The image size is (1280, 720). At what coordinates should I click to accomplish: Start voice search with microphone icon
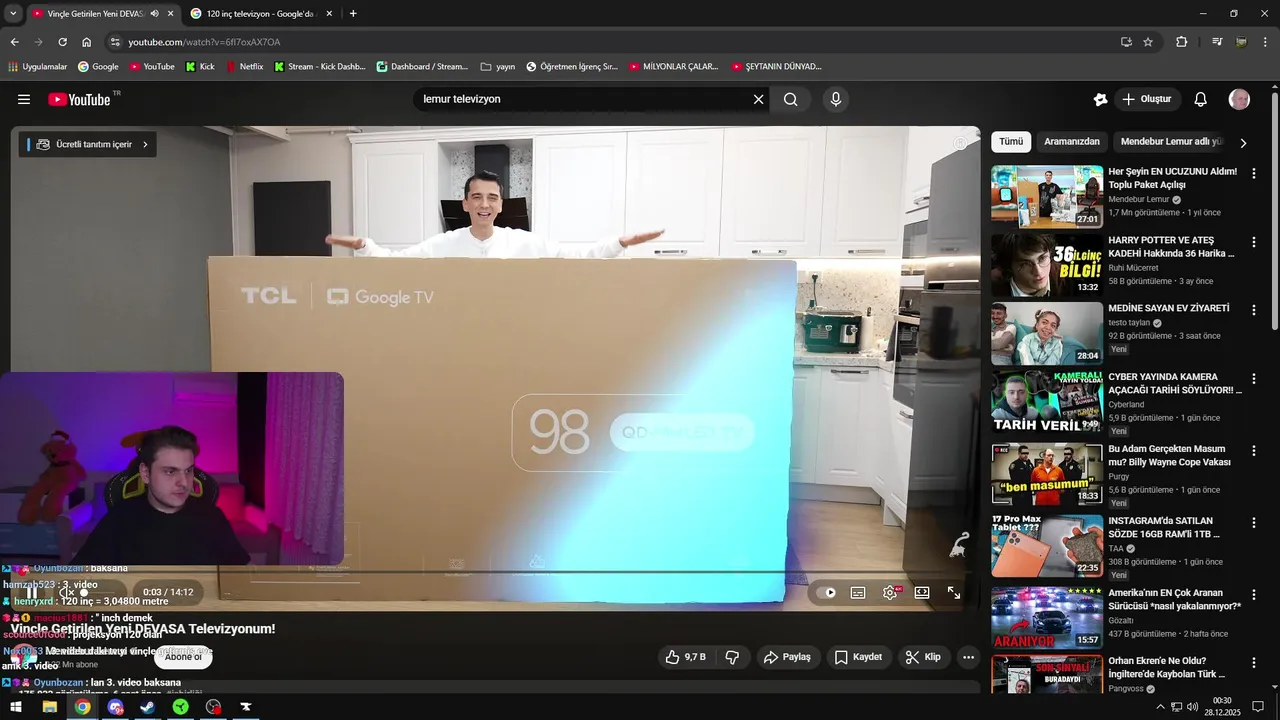[836, 99]
